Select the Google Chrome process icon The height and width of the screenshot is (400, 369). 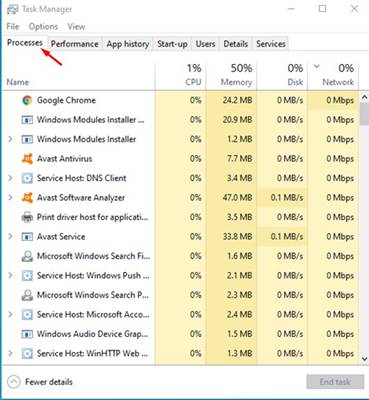point(27,100)
